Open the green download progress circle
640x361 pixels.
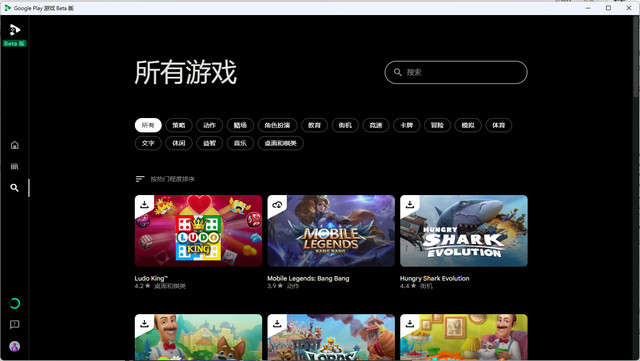click(15, 303)
